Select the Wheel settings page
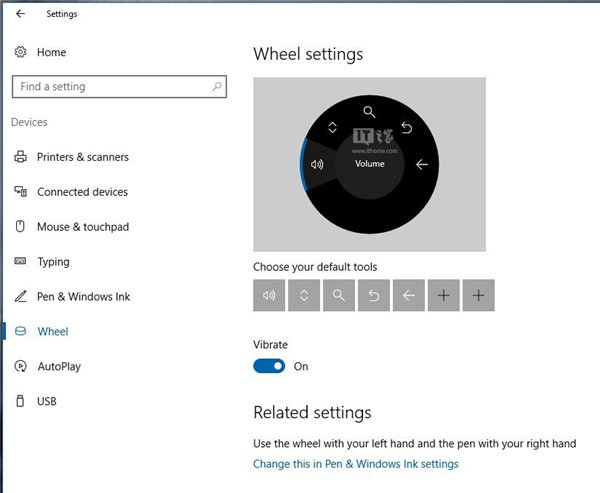Screen dimensions: 600x493 point(53,331)
